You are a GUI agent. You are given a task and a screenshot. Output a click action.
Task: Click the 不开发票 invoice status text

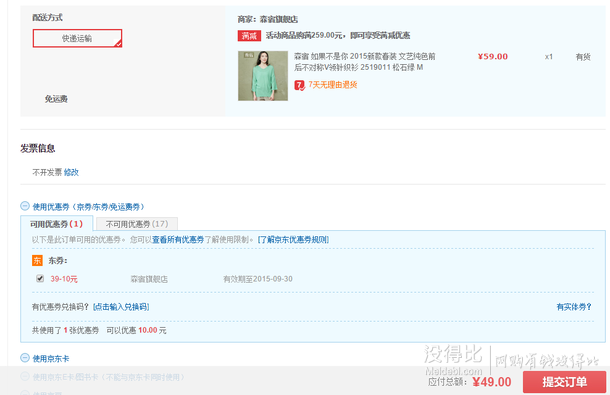pos(47,172)
